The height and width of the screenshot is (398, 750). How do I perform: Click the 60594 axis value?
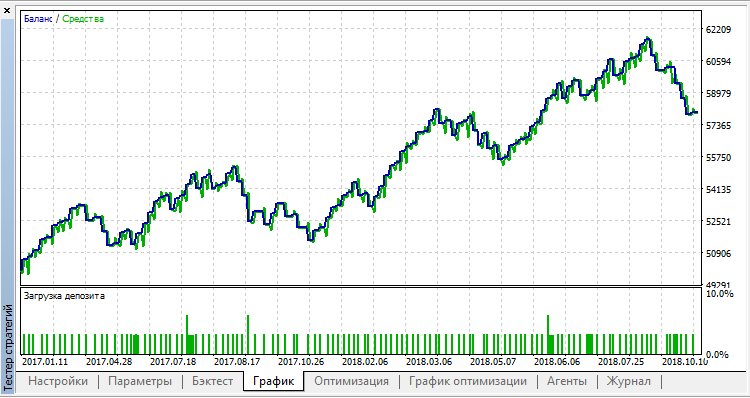tap(718, 61)
